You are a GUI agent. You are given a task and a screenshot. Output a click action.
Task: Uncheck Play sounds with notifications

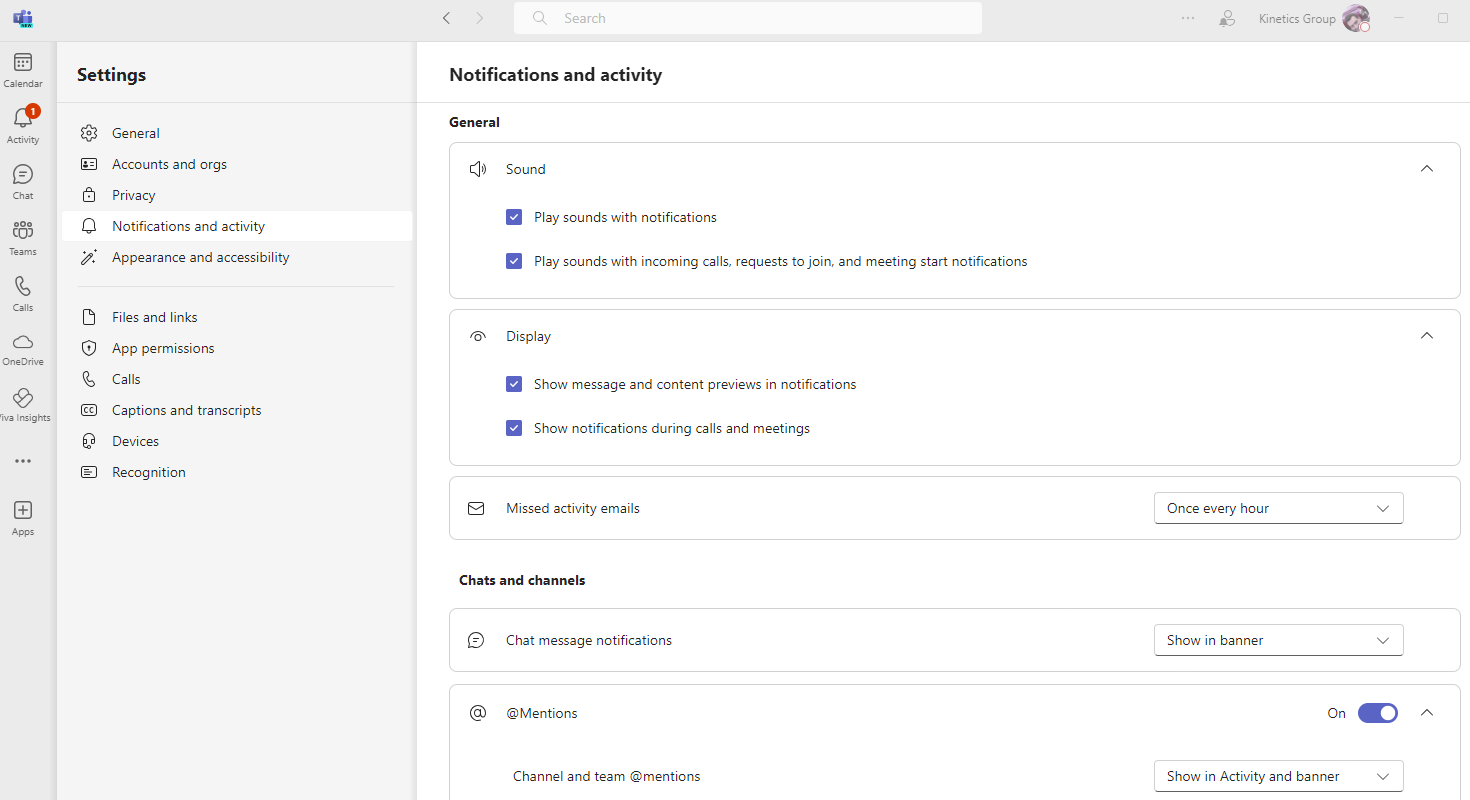tap(514, 217)
